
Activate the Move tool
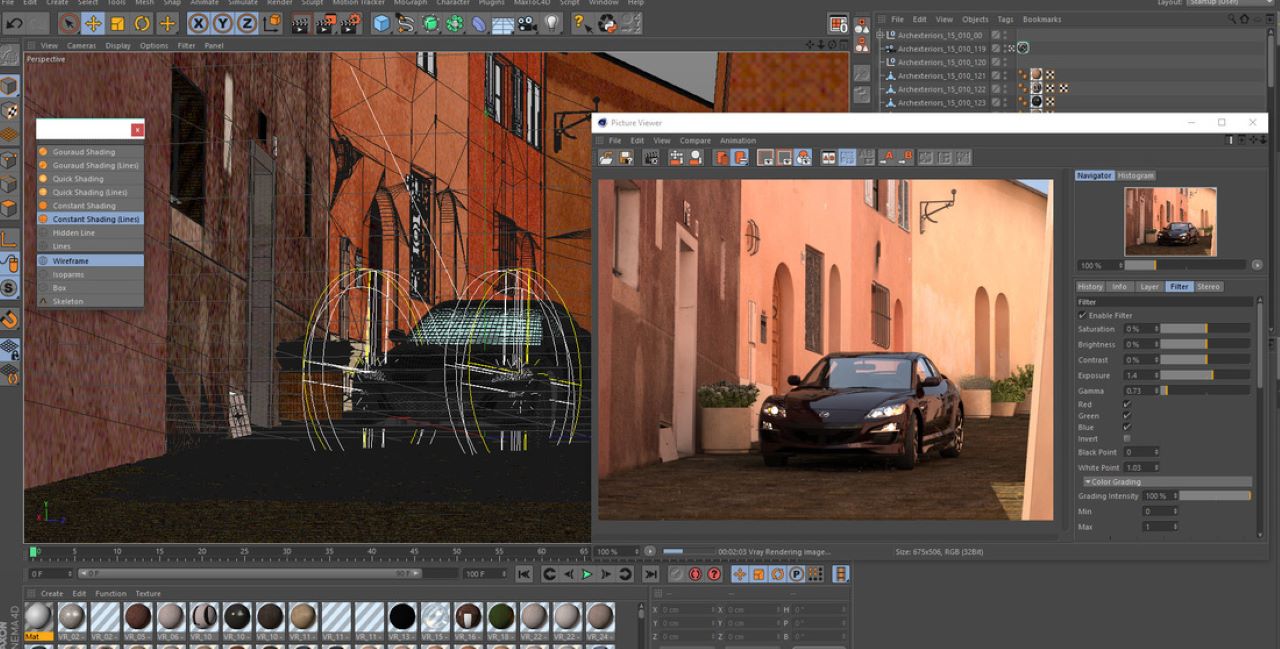pyautogui.click(x=93, y=23)
